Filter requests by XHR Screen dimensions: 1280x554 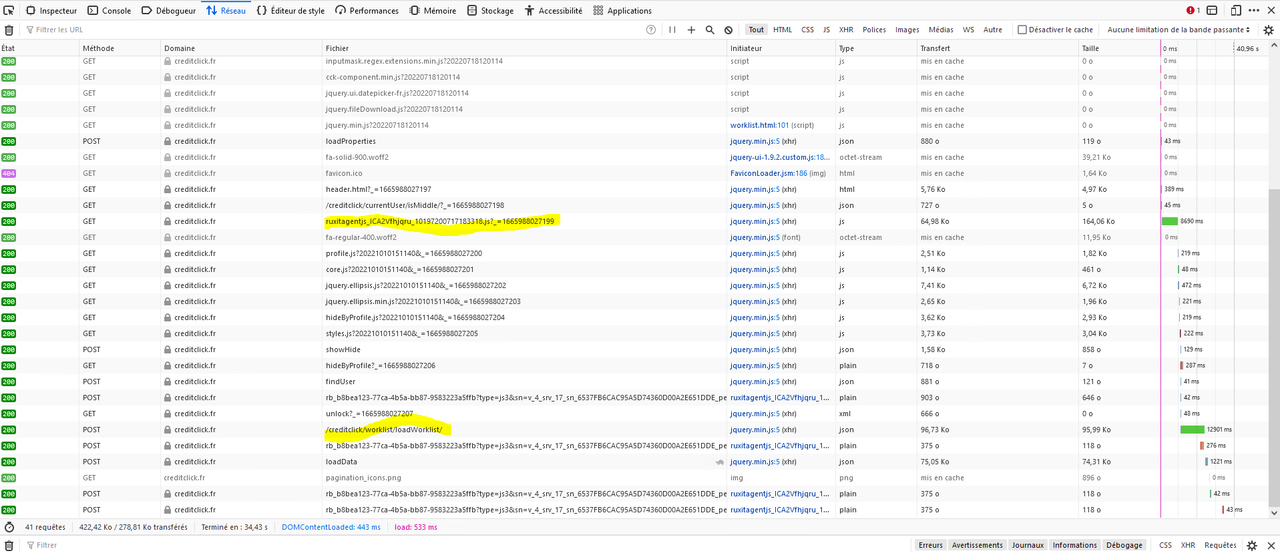(x=846, y=30)
